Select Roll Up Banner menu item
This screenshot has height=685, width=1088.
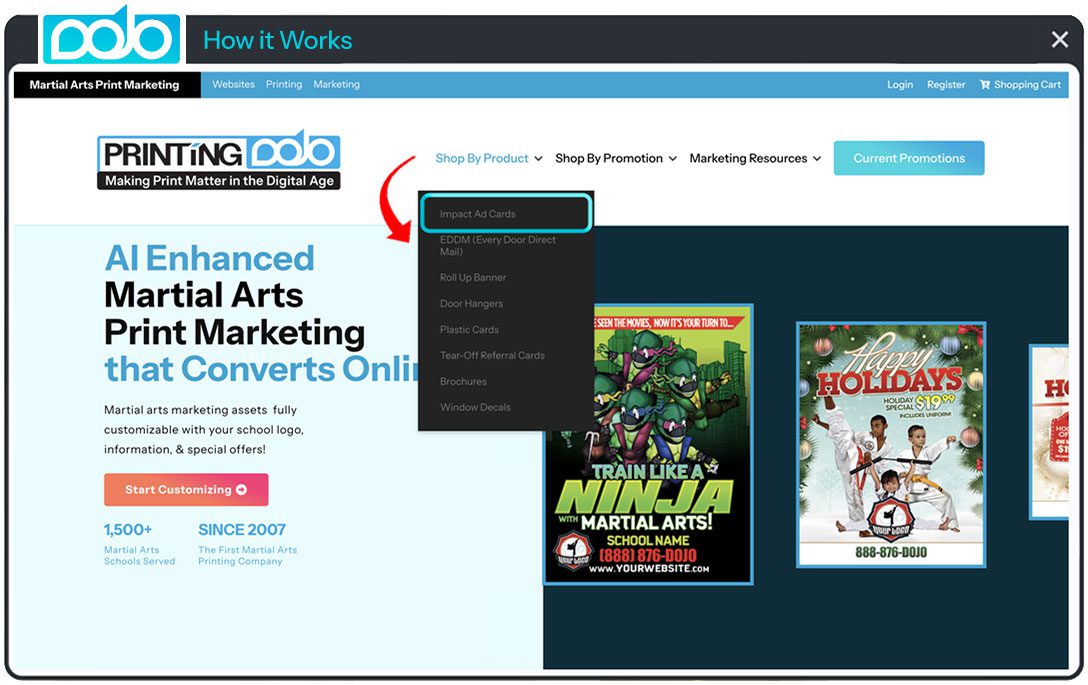click(x=473, y=278)
